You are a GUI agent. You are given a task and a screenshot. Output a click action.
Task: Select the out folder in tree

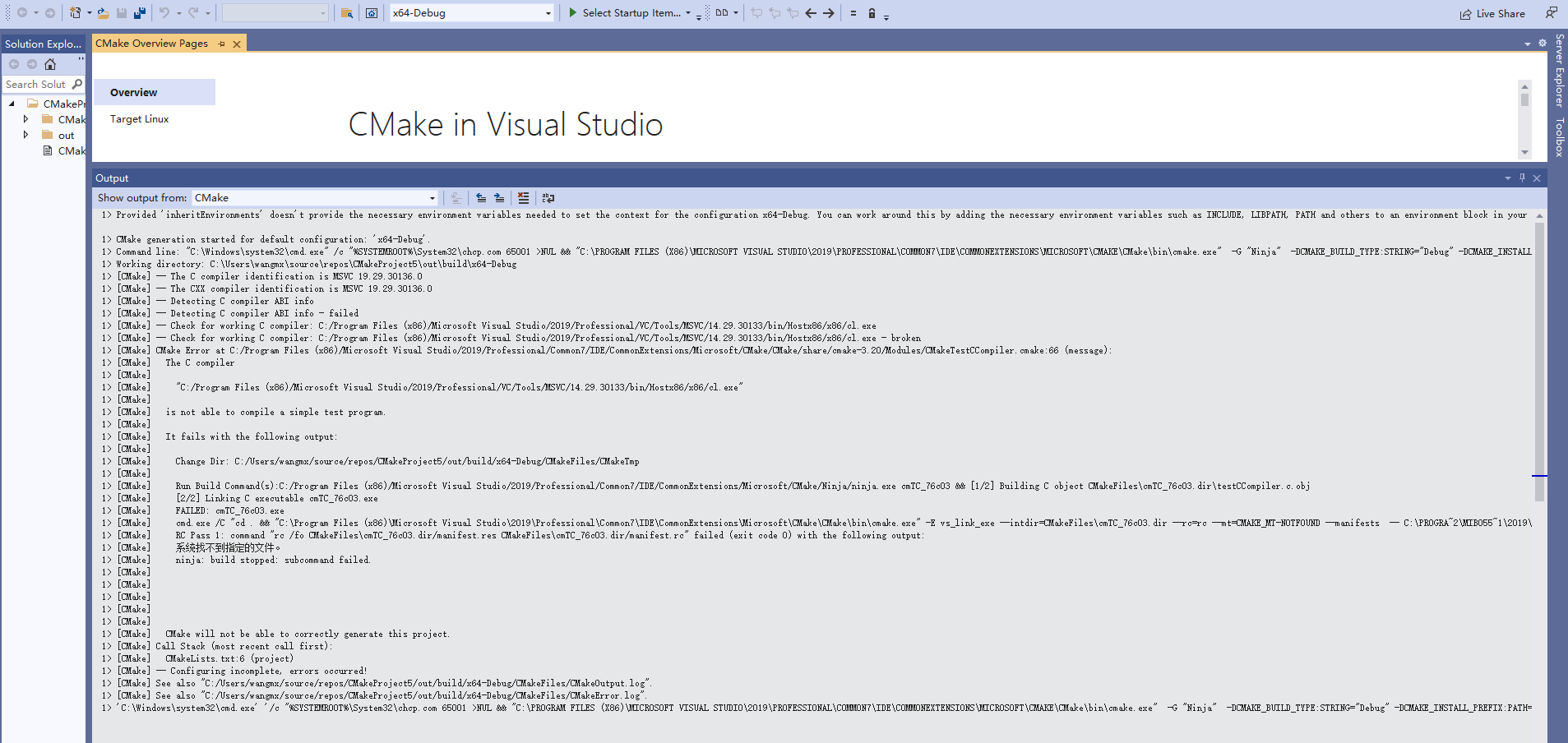[x=66, y=136]
